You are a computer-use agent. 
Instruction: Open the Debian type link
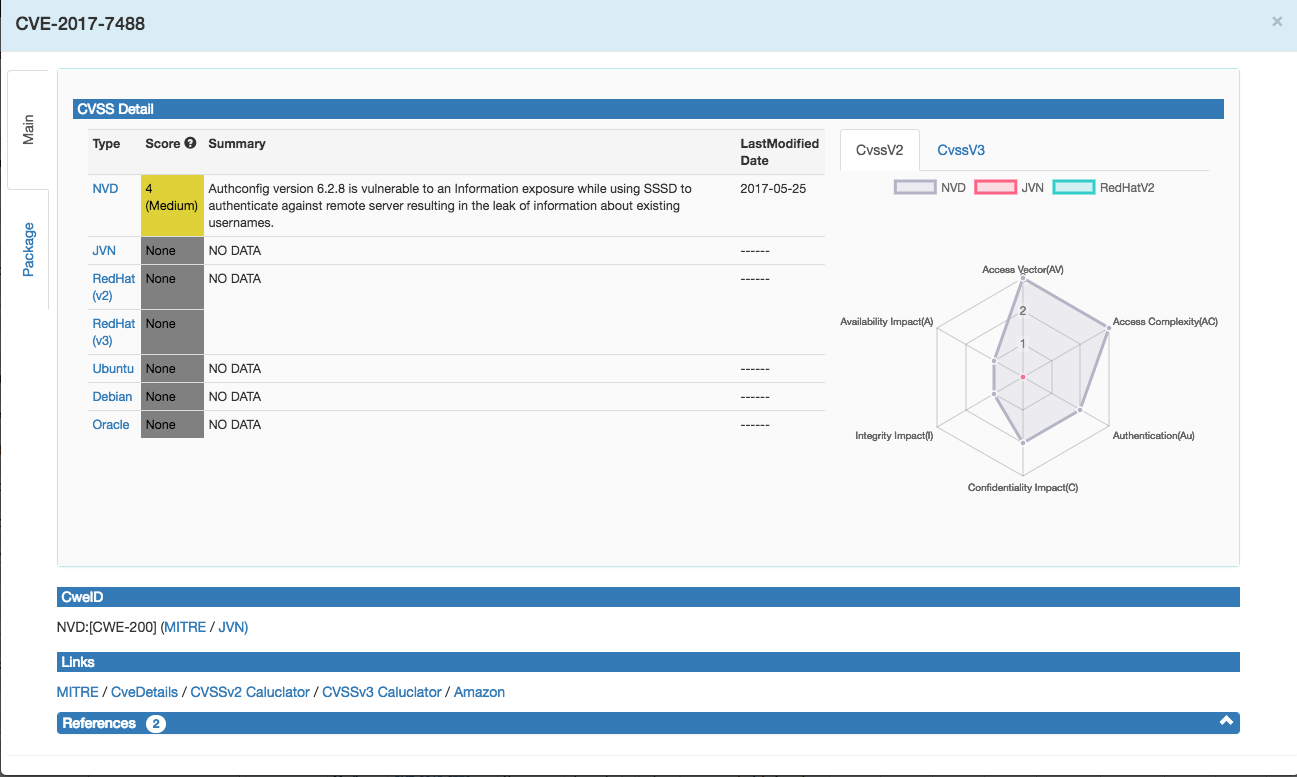(112, 397)
